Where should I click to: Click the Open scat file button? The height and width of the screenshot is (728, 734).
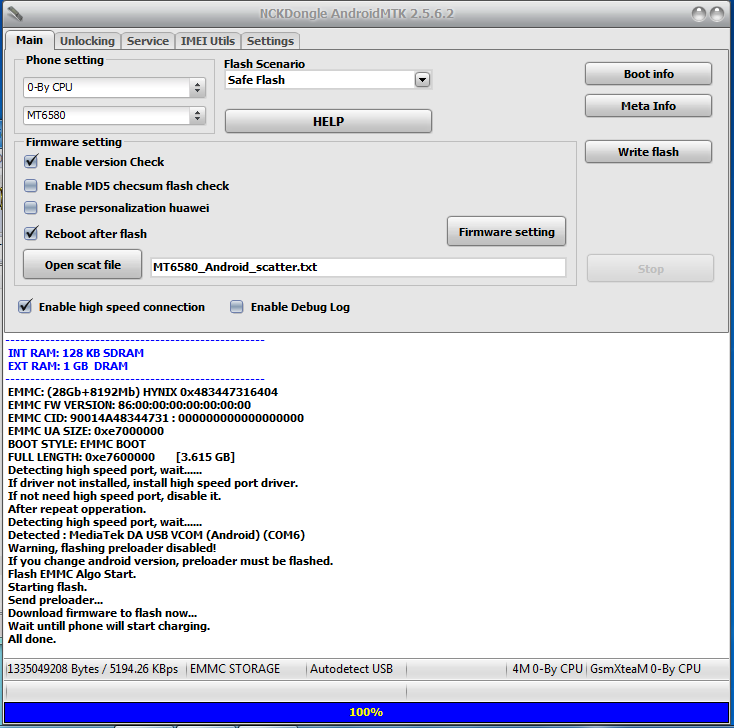pyautogui.click(x=82, y=265)
